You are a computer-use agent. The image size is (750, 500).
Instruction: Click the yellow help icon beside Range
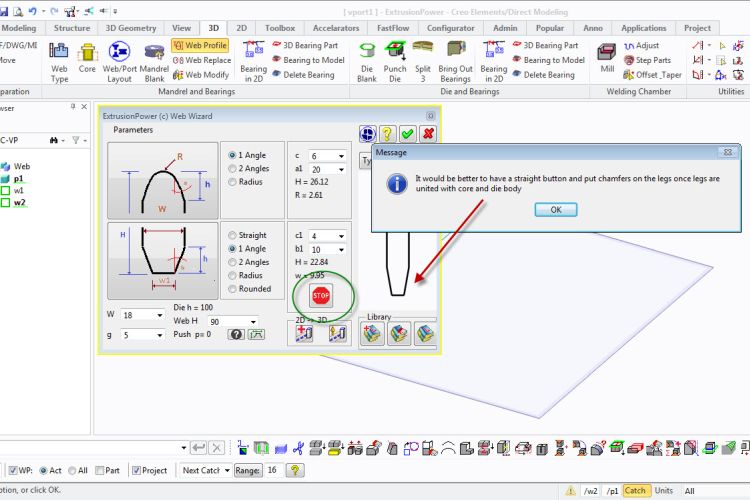click(x=295, y=470)
